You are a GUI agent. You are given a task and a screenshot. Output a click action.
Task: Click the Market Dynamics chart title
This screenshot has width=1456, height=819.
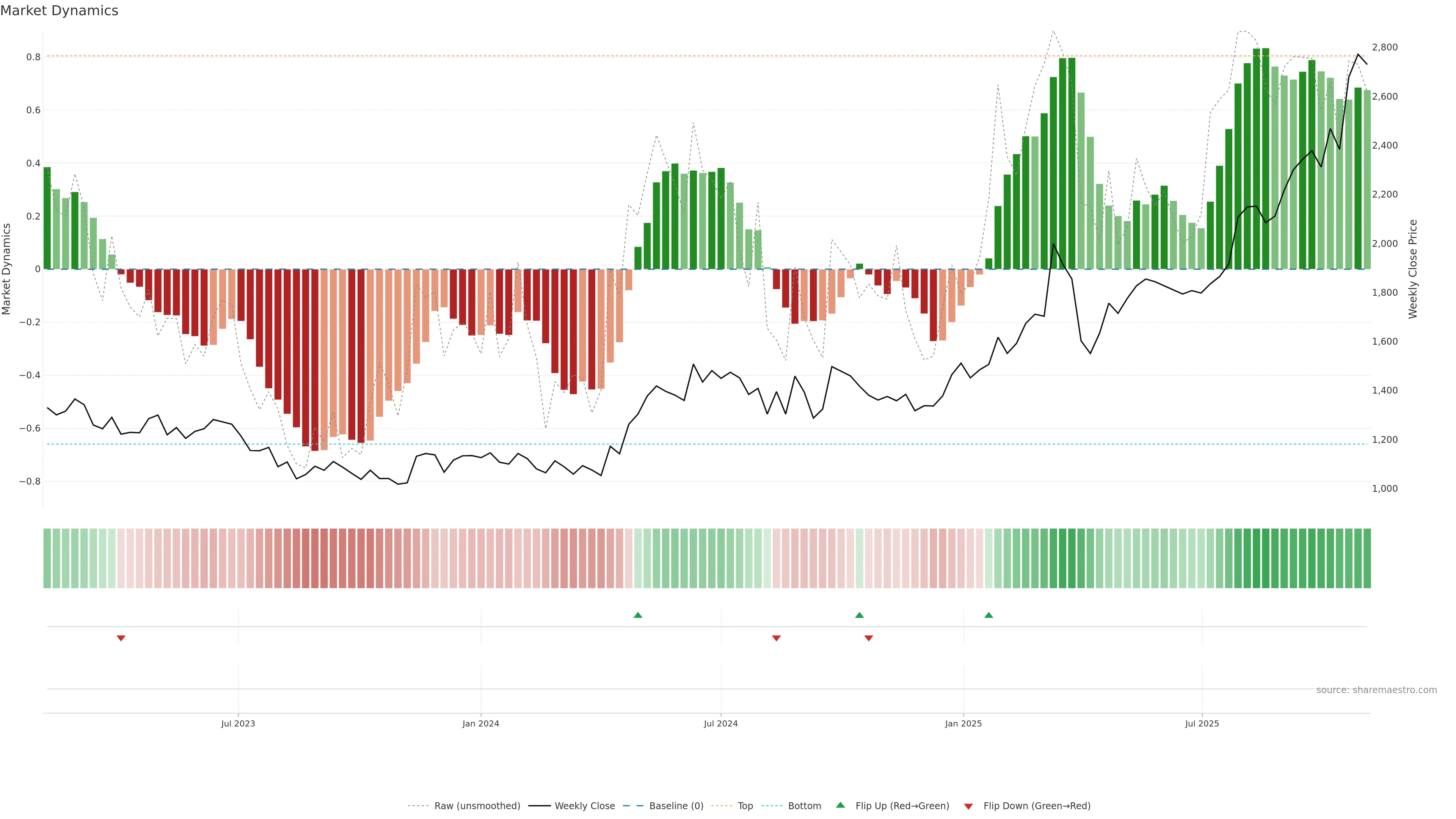click(60, 11)
